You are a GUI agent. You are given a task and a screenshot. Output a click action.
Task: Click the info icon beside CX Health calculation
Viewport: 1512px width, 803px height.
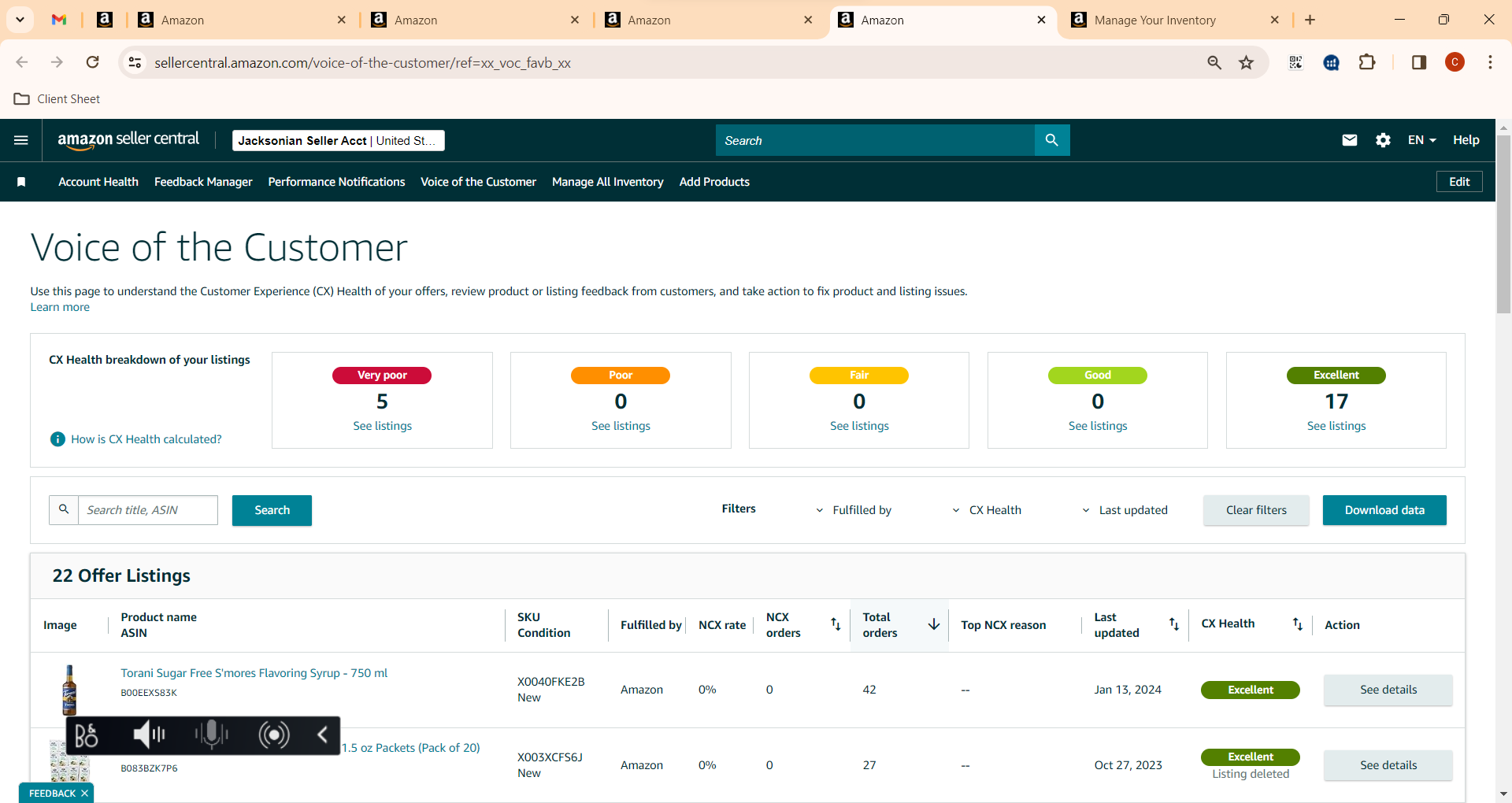coord(57,439)
